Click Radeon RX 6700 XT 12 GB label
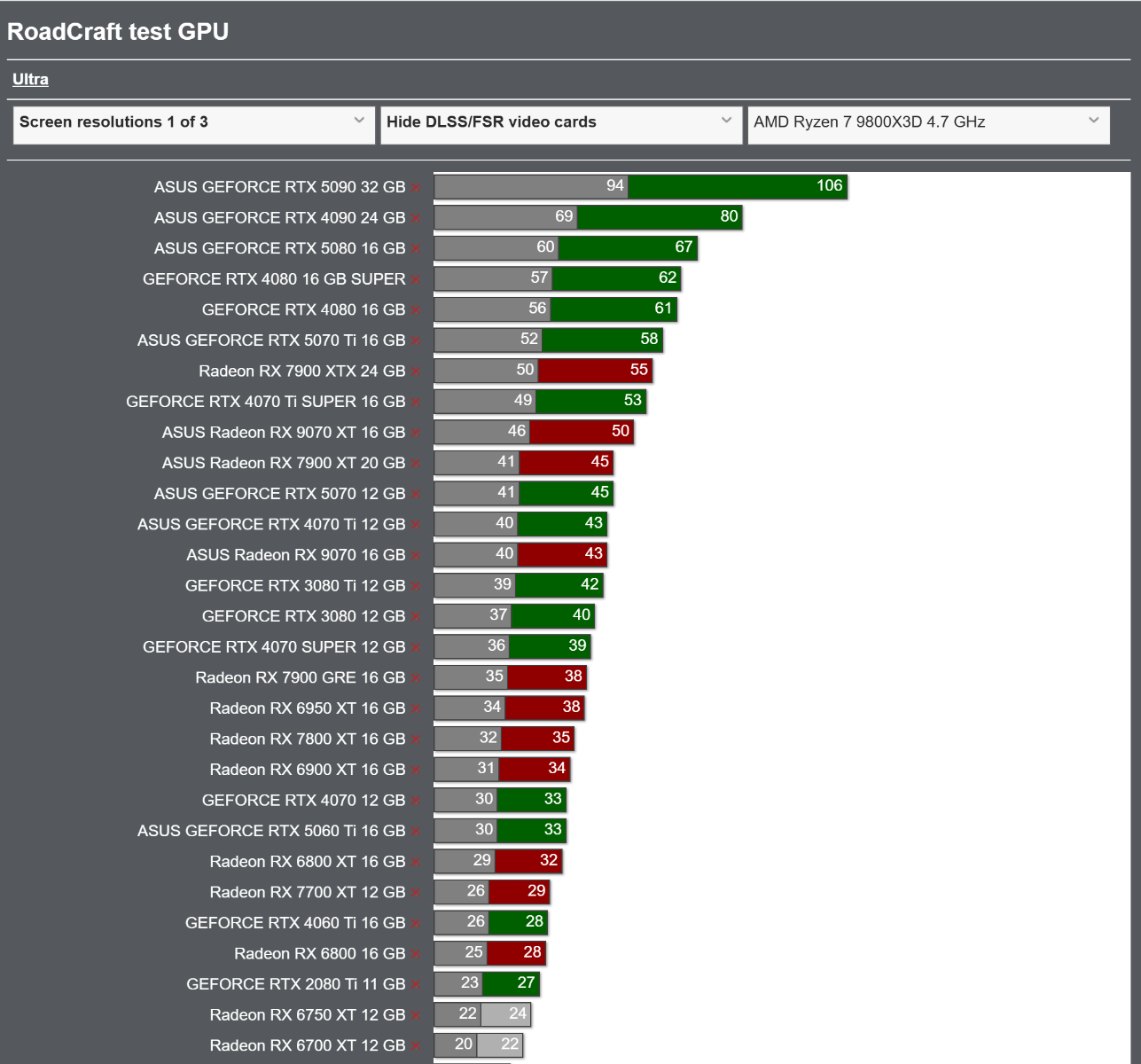 [x=308, y=1046]
